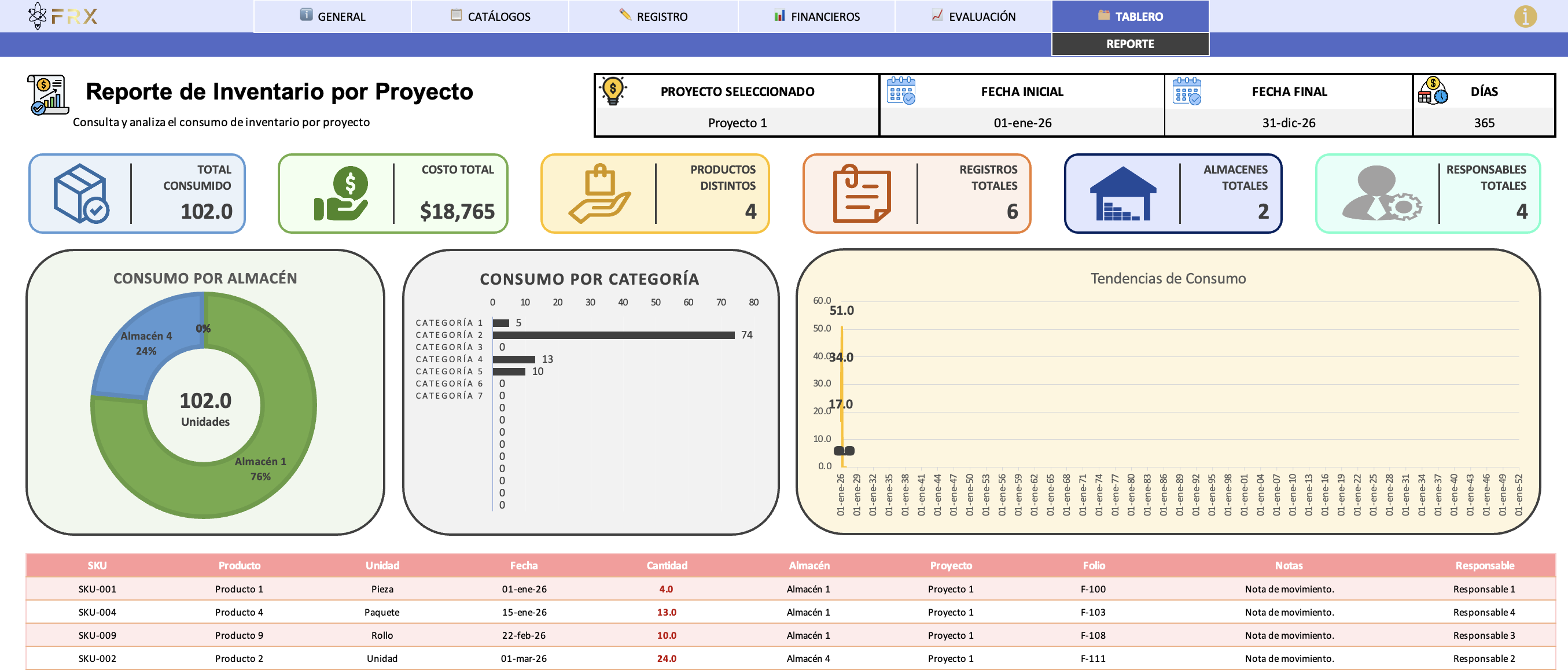Viewport: 1568px width, 670px height.
Task: Switch to the CATÁLOGOS tab
Action: (x=490, y=16)
